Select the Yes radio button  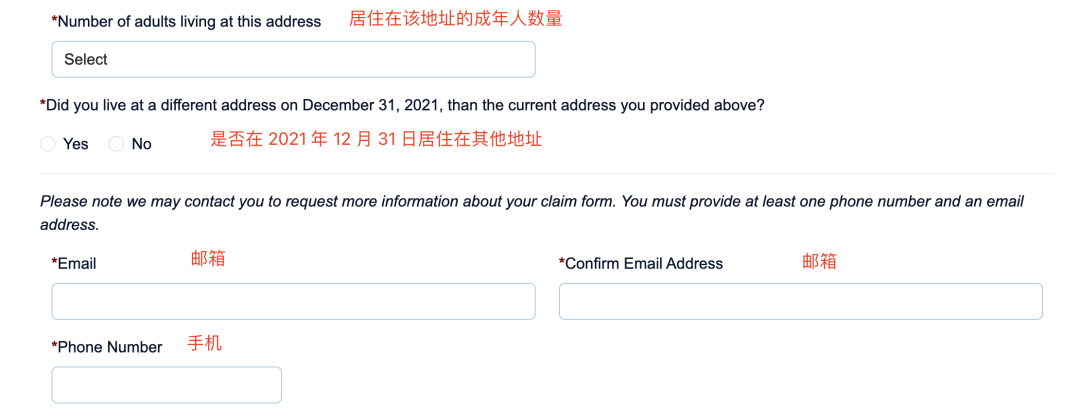click(48, 144)
